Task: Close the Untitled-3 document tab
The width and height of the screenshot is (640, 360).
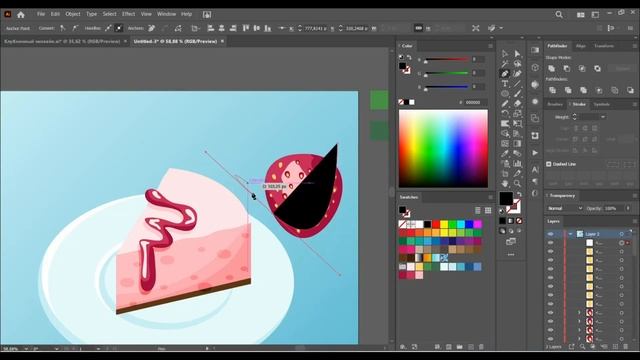Action: point(222,41)
